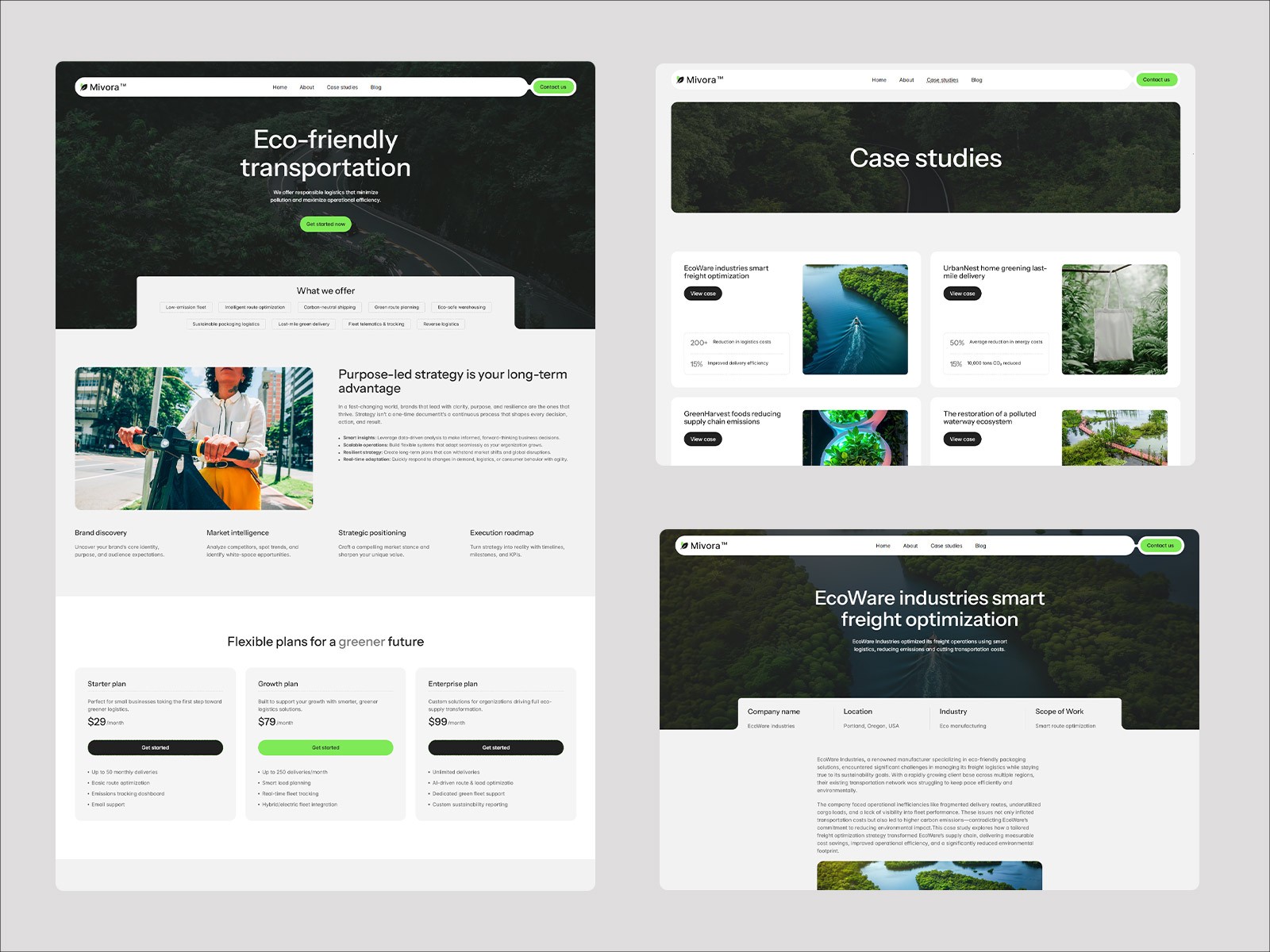The height and width of the screenshot is (952, 1270).
Task: Select the Reverse logistics chip
Action: point(441,324)
